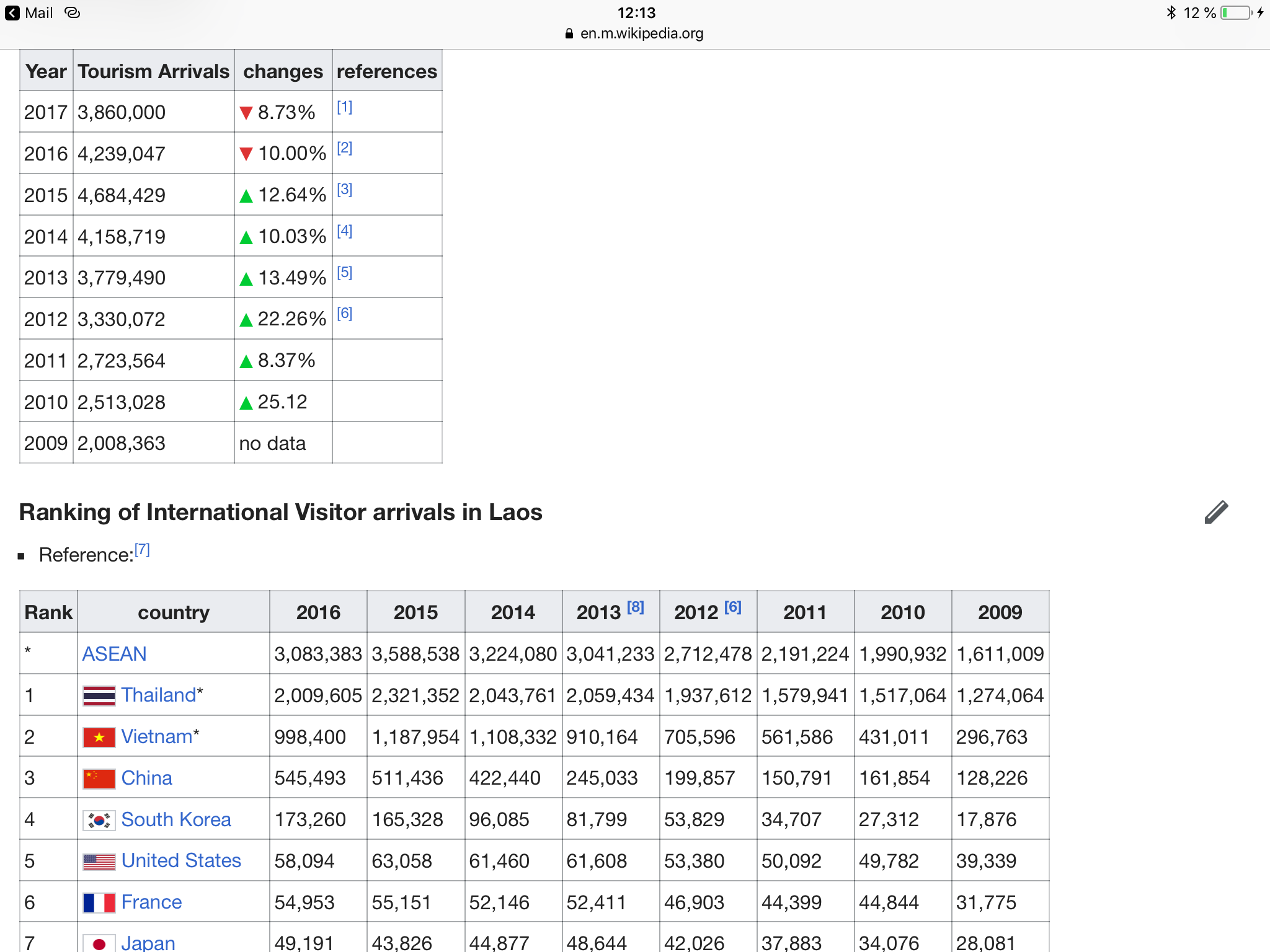Screen dimensions: 1270x952
Task: Follow reference [4] in 2014 row
Action: (x=344, y=232)
